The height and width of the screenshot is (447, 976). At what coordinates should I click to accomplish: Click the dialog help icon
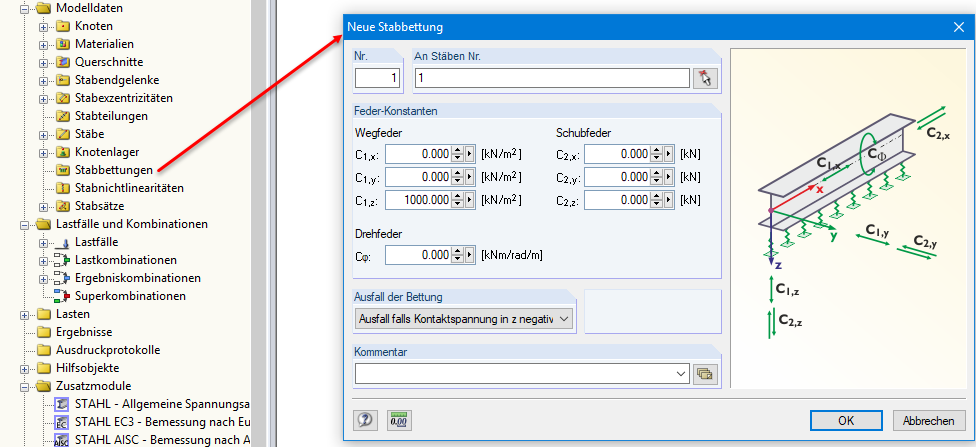point(366,420)
